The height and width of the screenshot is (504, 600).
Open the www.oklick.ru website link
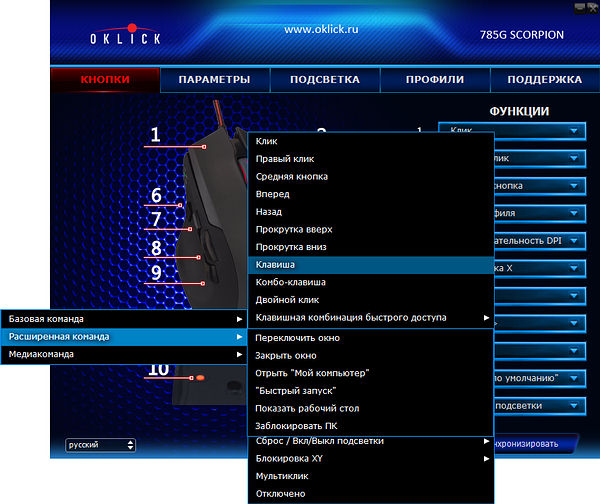[323, 30]
